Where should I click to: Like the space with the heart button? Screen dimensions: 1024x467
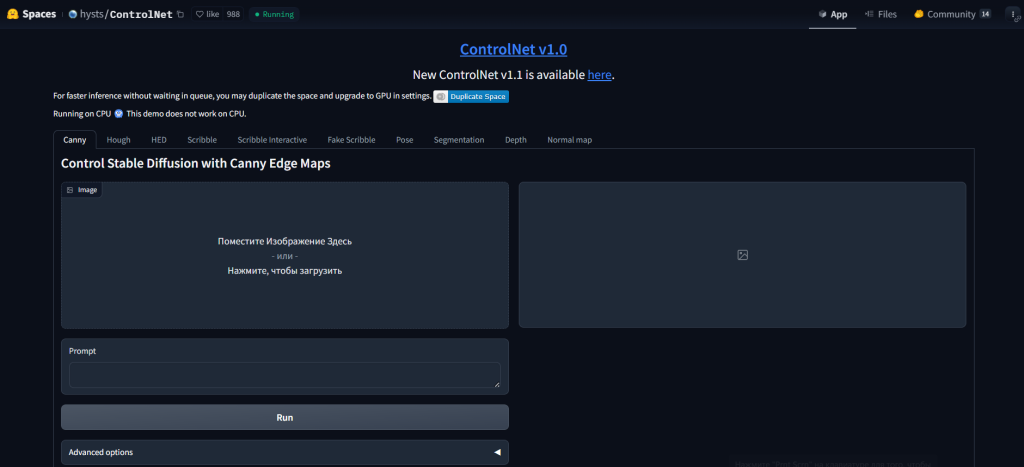pos(208,15)
